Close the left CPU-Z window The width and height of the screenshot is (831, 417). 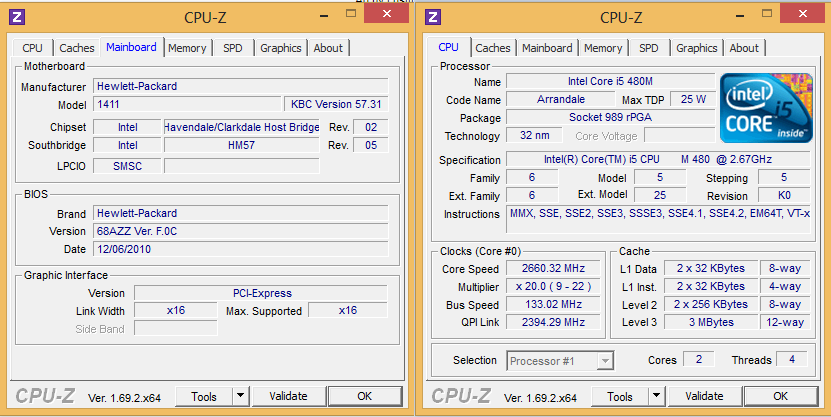pos(386,14)
